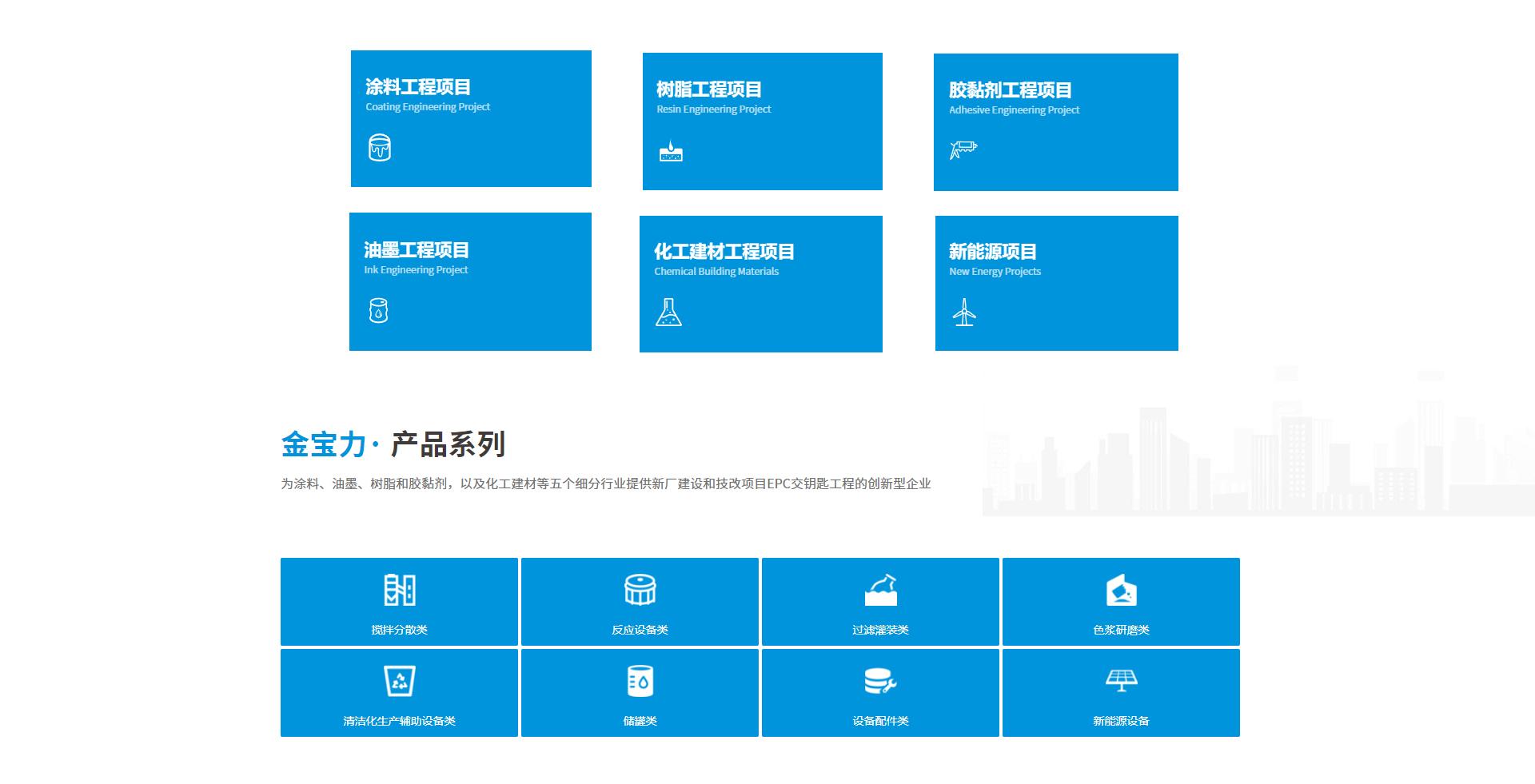Click the New Energy Projects subtitle
This screenshot has width=1535, height=784.
click(x=995, y=272)
